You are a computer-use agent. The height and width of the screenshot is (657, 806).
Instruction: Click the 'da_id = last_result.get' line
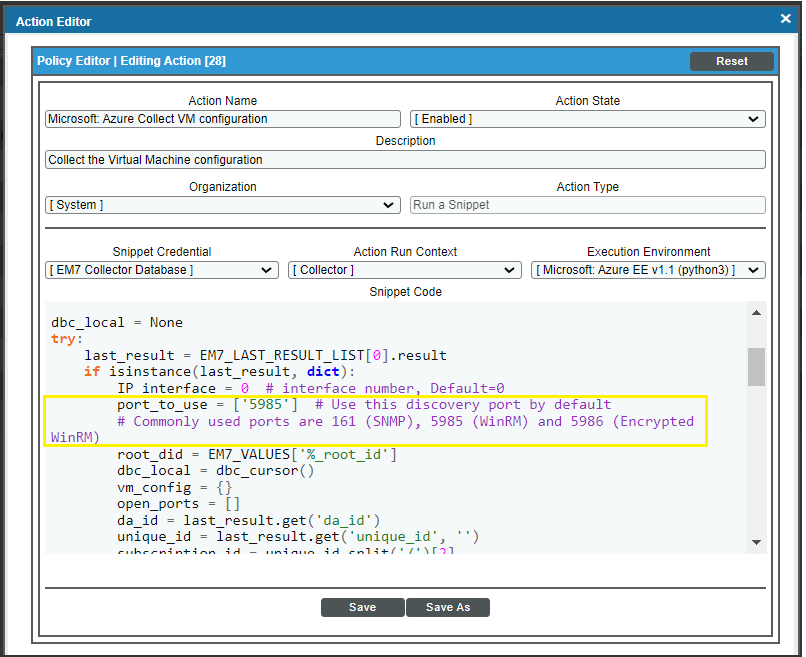point(248,520)
